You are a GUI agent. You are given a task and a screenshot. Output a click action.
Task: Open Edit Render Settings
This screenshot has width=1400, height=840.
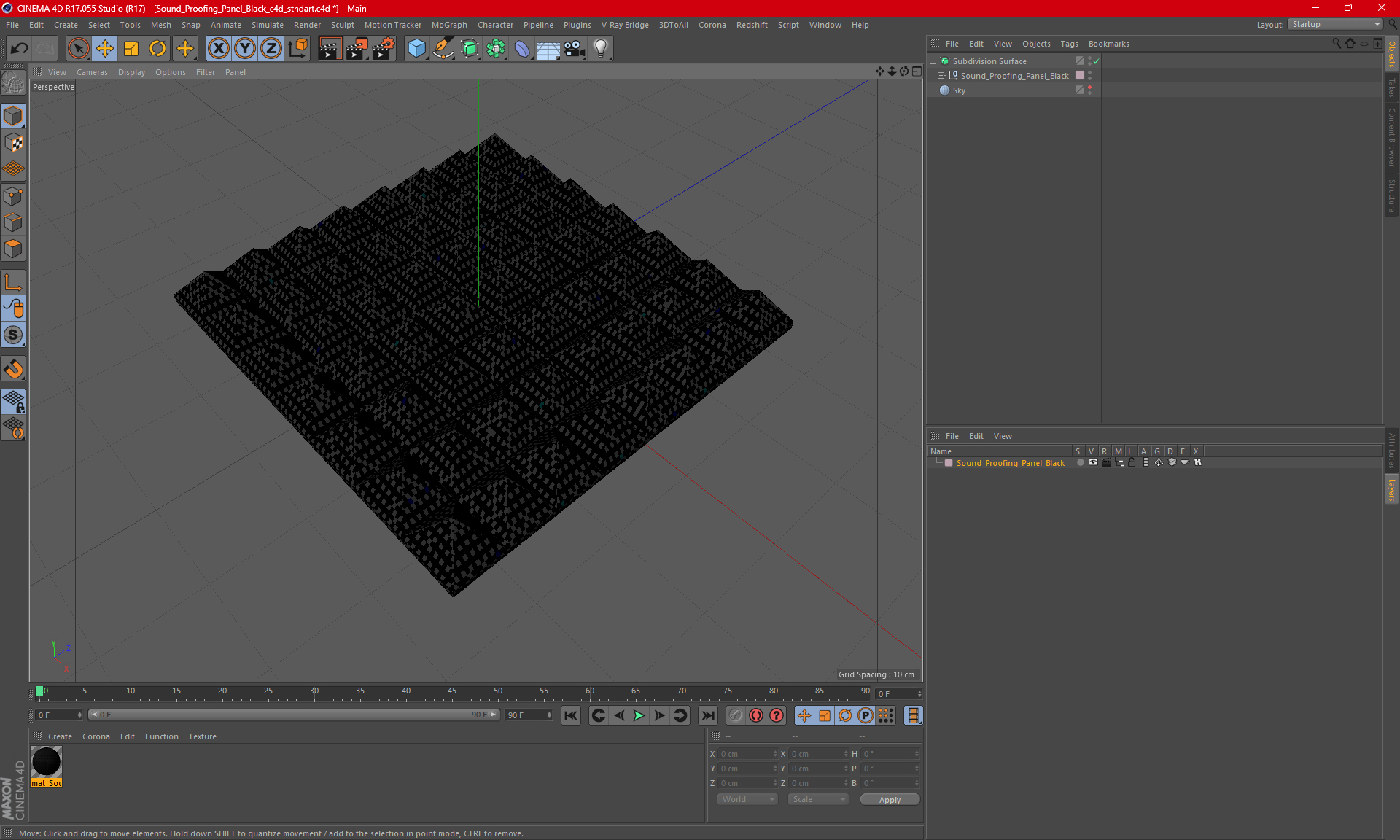(384, 48)
